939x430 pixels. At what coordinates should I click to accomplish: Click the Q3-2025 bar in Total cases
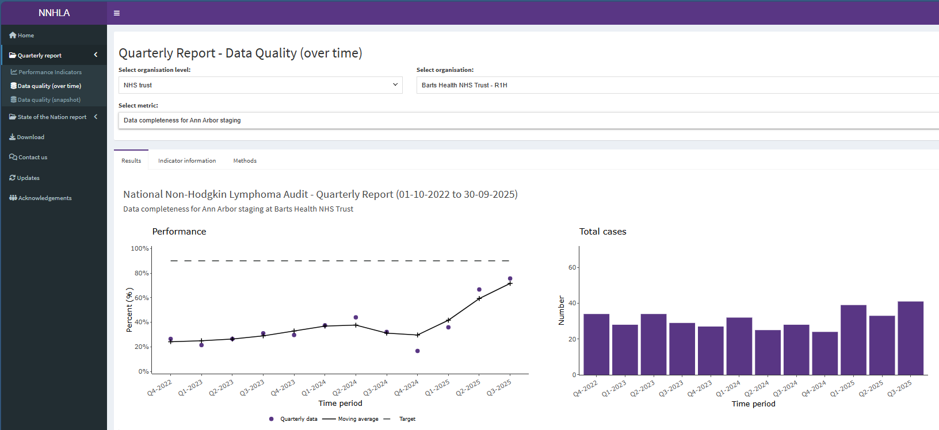(x=910, y=338)
